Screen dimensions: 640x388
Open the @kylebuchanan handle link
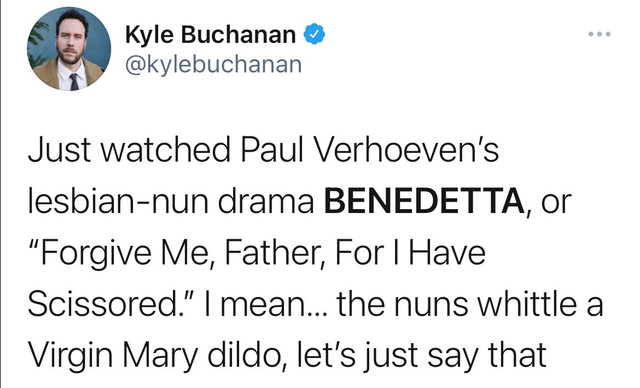[213, 65]
